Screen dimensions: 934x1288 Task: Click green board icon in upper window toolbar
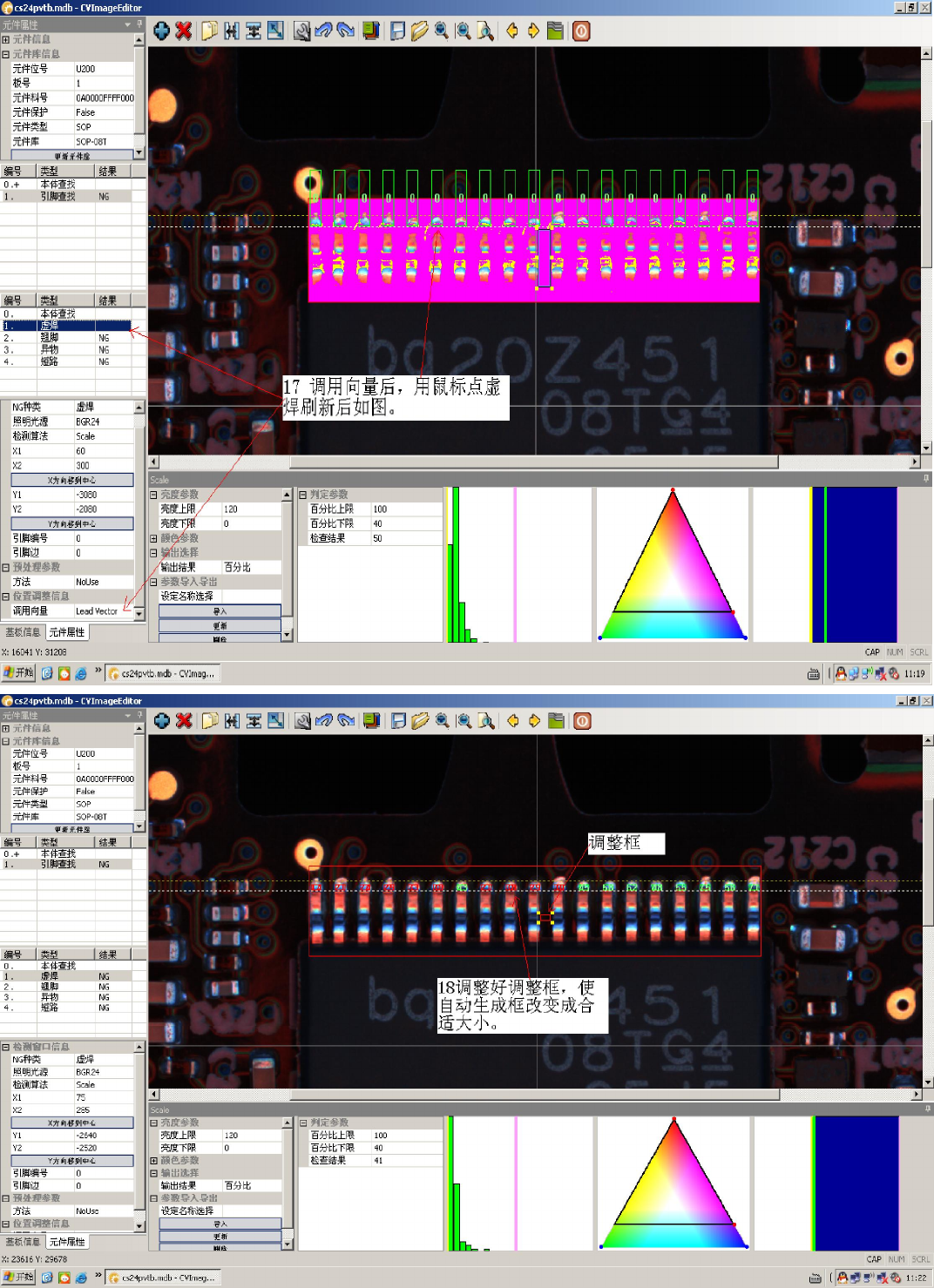pyautogui.click(x=555, y=31)
